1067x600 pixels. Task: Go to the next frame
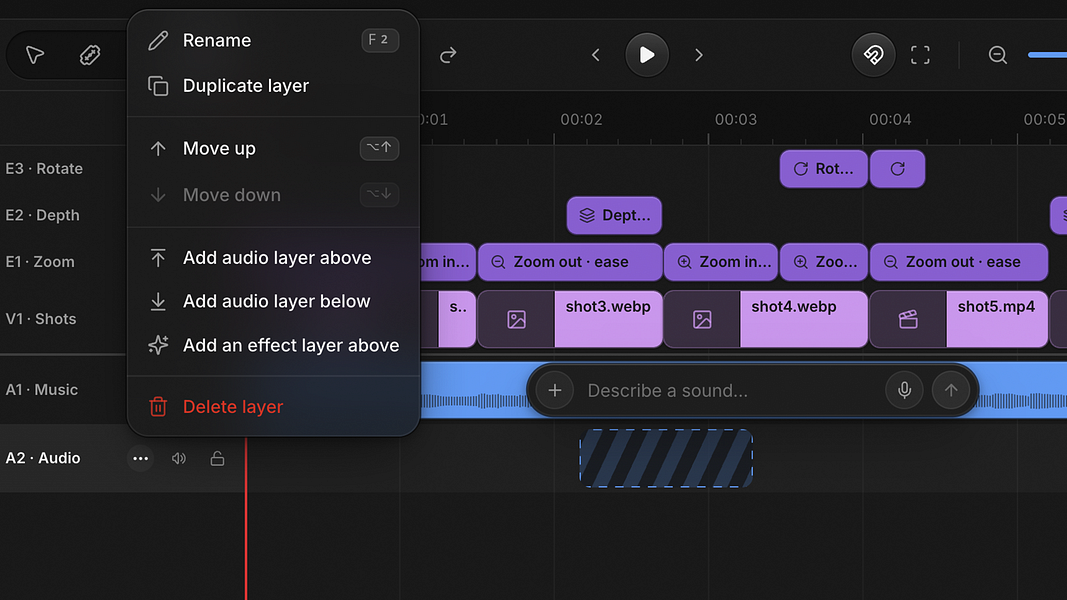pos(699,55)
